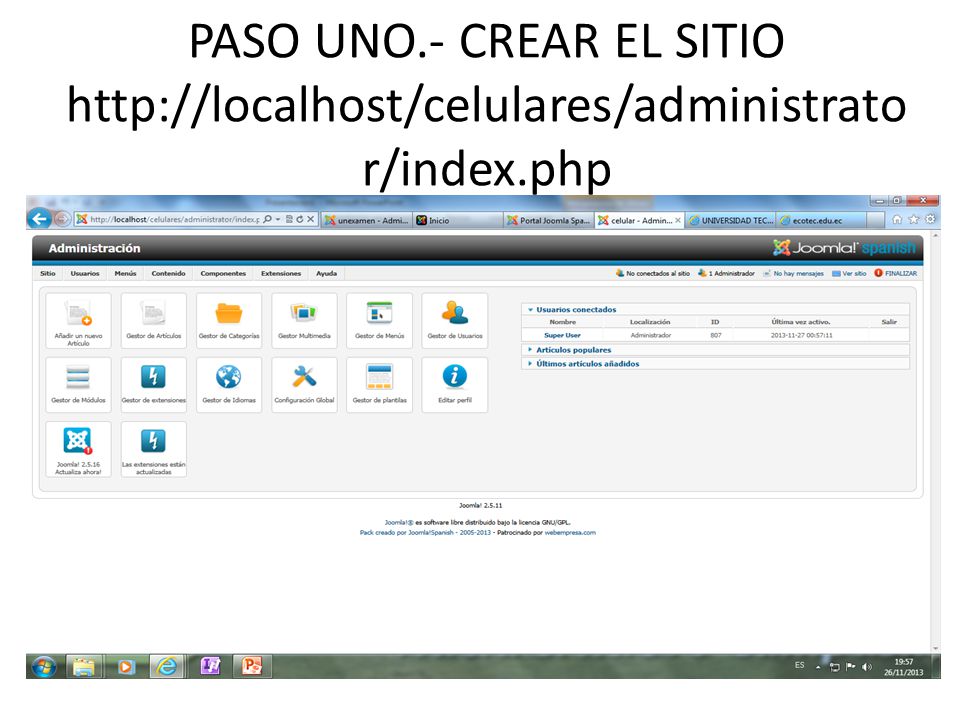Click 1 Administrador status link
The image size is (960, 720).
click(727, 274)
